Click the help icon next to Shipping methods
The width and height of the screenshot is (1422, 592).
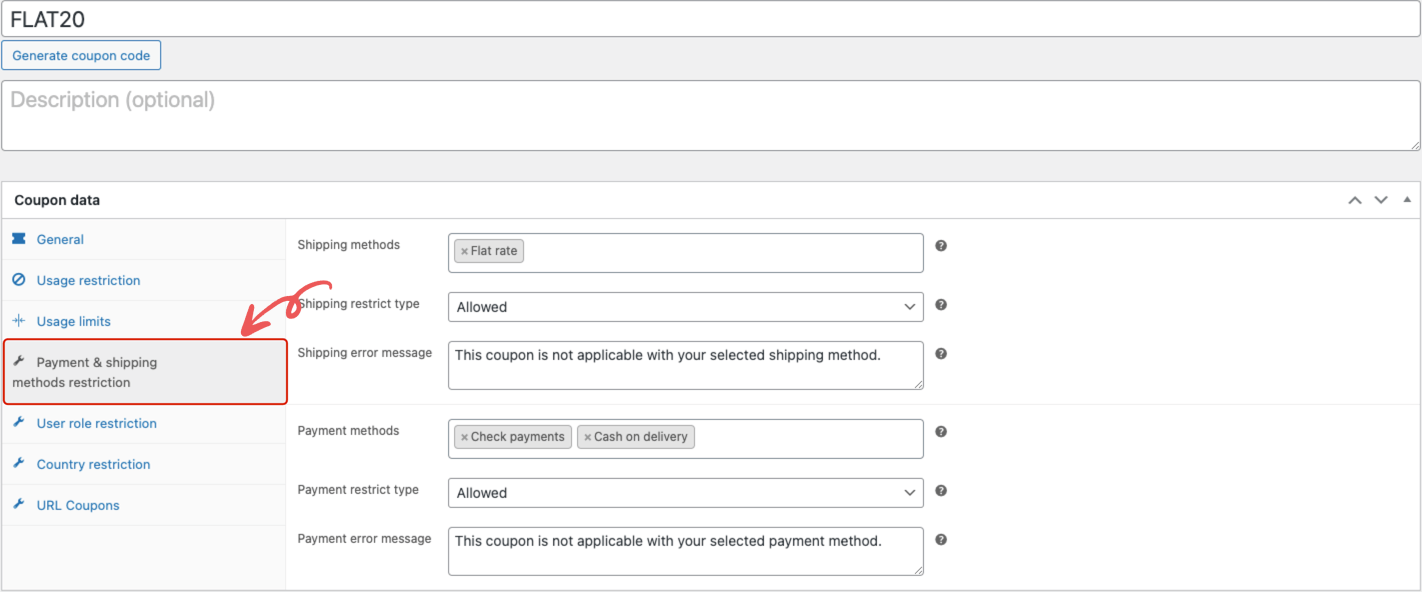[941, 245]
